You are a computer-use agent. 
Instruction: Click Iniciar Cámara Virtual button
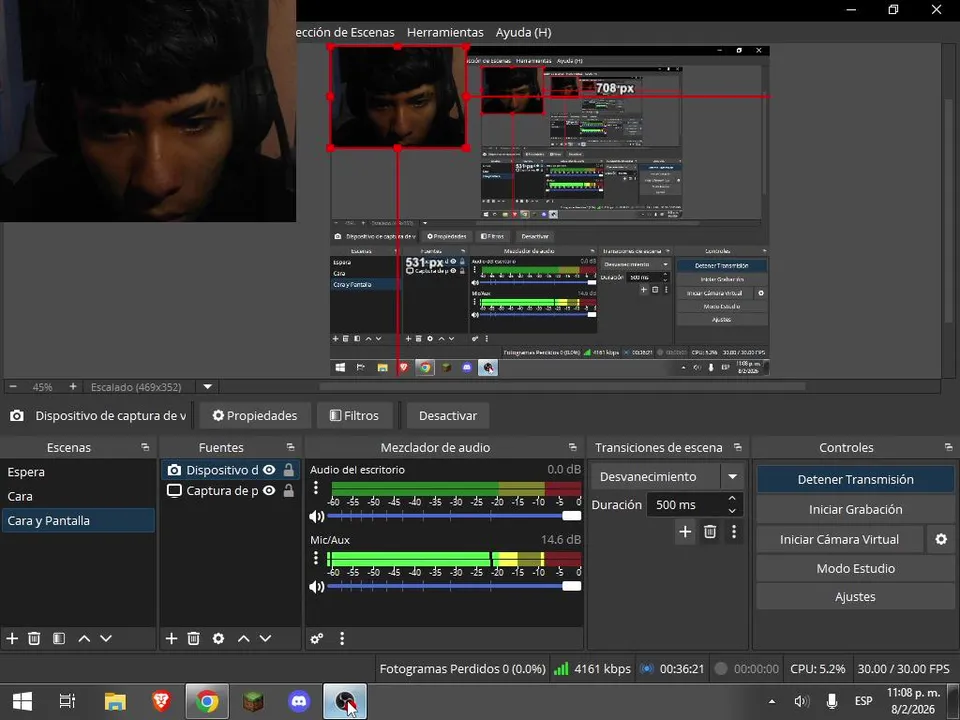pos(839,539)
